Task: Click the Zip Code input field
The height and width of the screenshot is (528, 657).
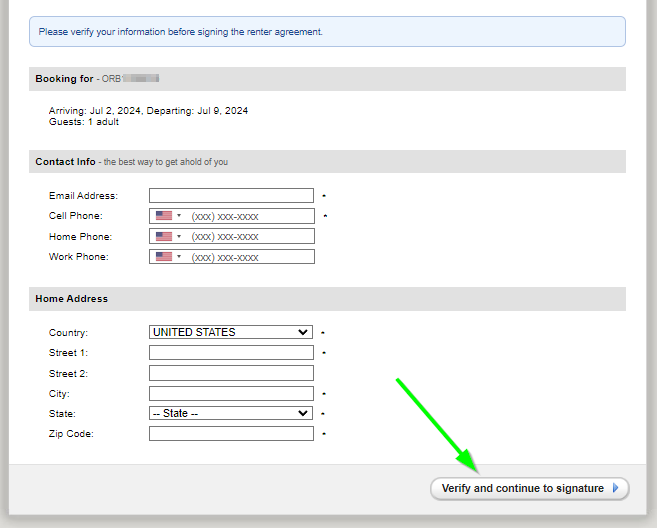Action: pyautogui.click(x=231, y=434)
